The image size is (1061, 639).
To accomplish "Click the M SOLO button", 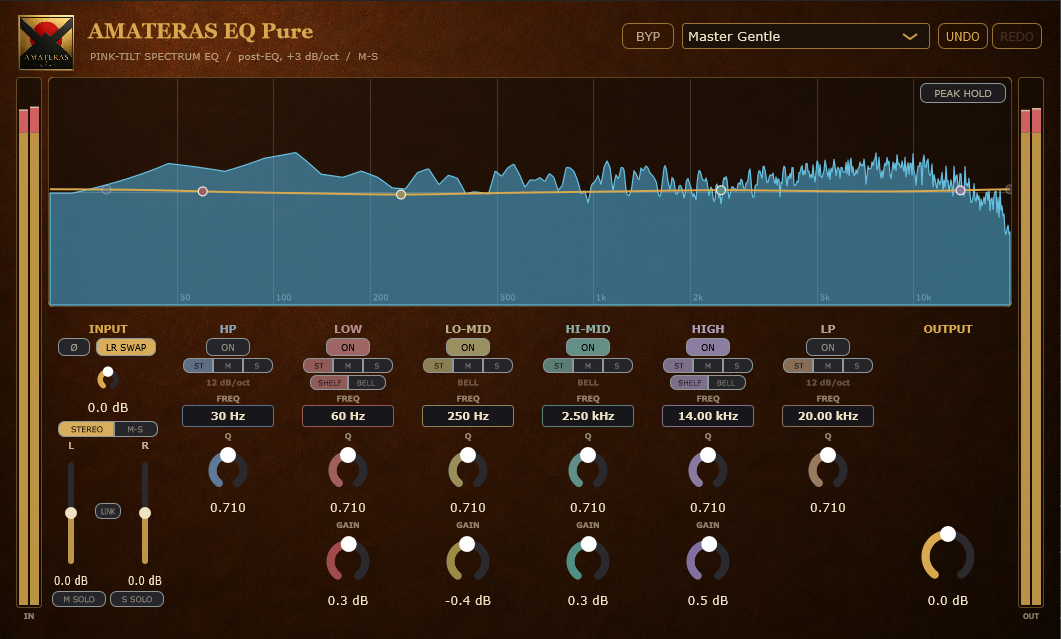I will (x=79, y=599).
